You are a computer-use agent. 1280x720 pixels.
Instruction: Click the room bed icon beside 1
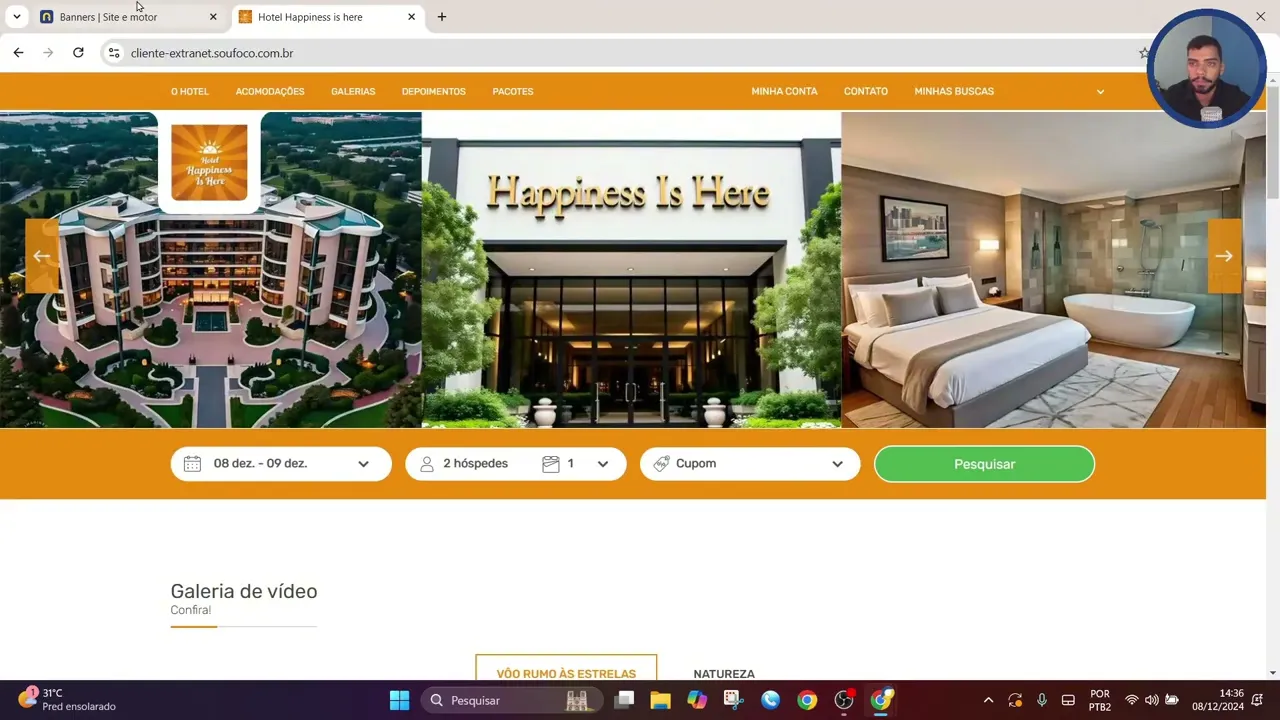point(551,464)
